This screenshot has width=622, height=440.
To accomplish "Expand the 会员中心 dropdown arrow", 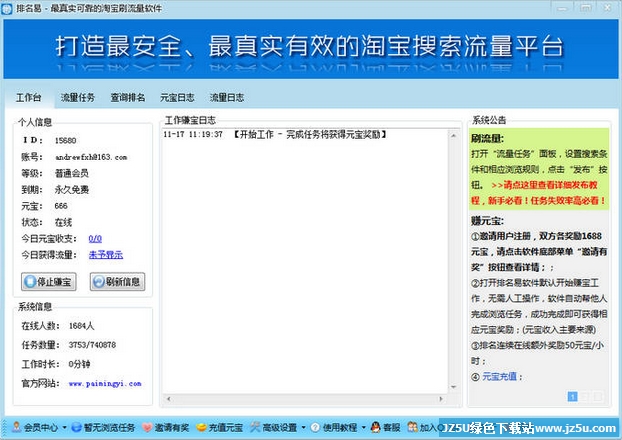I will click(64, 428).
